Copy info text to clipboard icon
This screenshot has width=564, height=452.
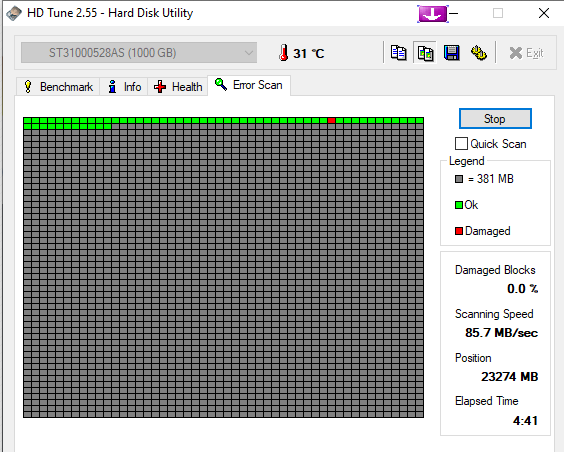coord(399,53)
